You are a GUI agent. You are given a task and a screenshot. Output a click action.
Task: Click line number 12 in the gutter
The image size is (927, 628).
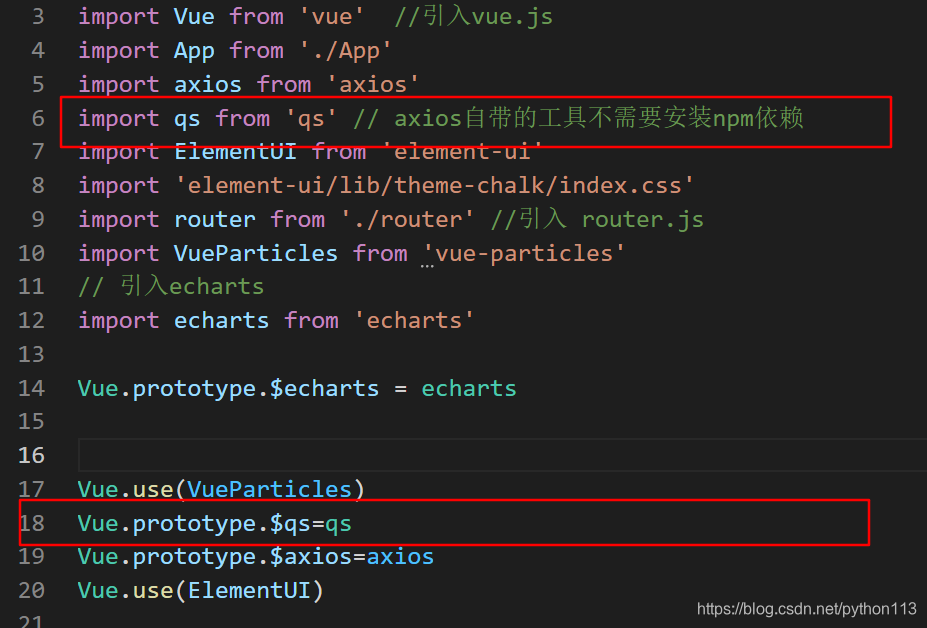pos(31,321)
